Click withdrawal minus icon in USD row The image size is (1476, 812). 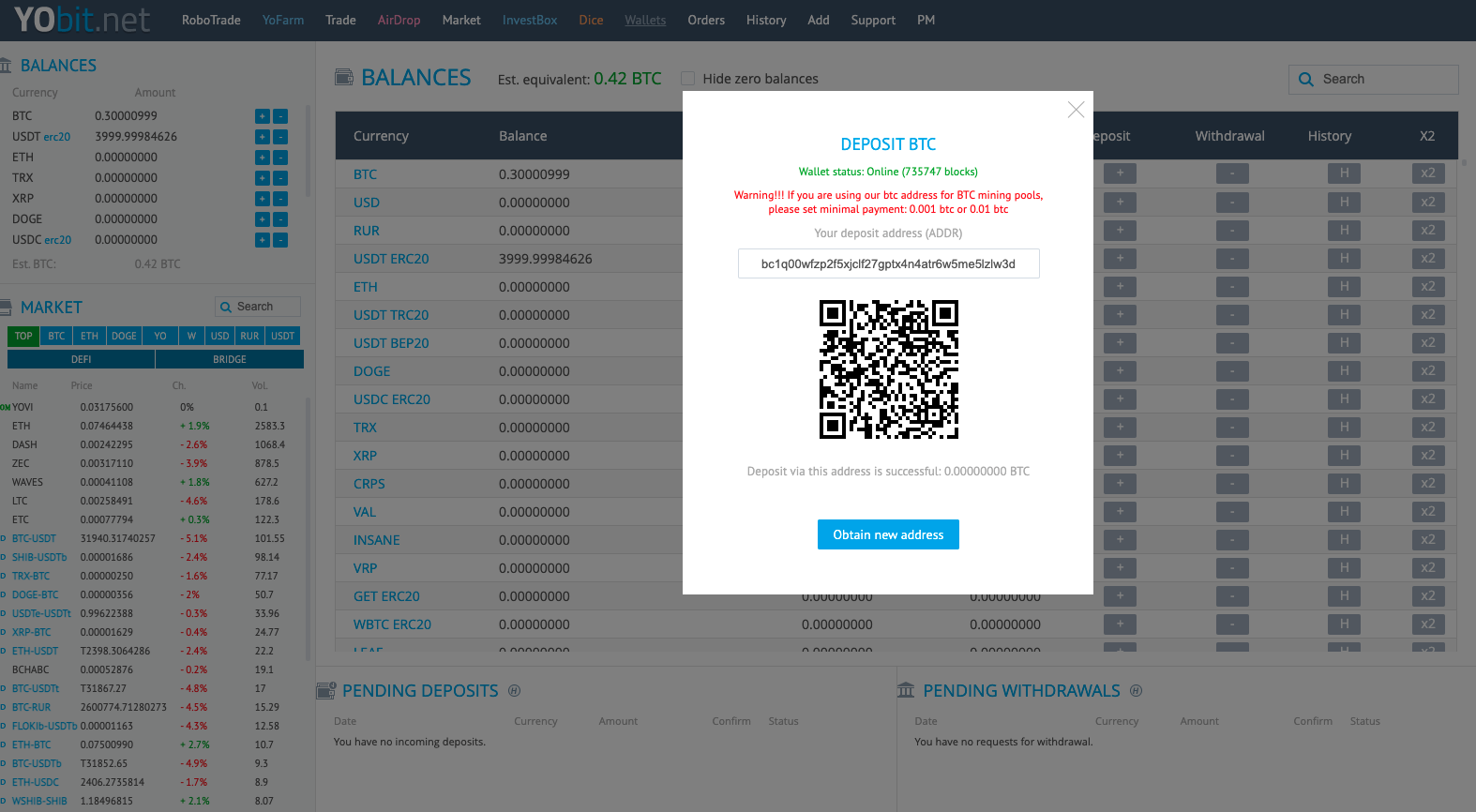tap(1232, 202)
